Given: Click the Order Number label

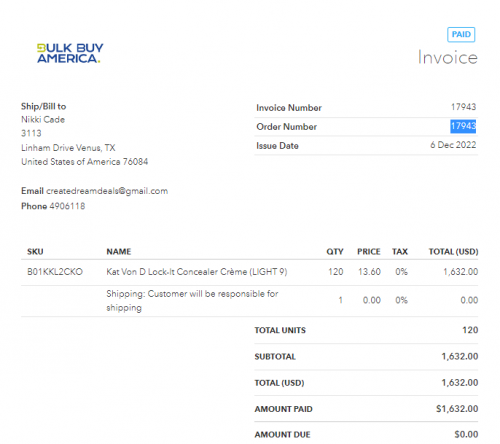Looking at the screenshot, I should 287,127.
